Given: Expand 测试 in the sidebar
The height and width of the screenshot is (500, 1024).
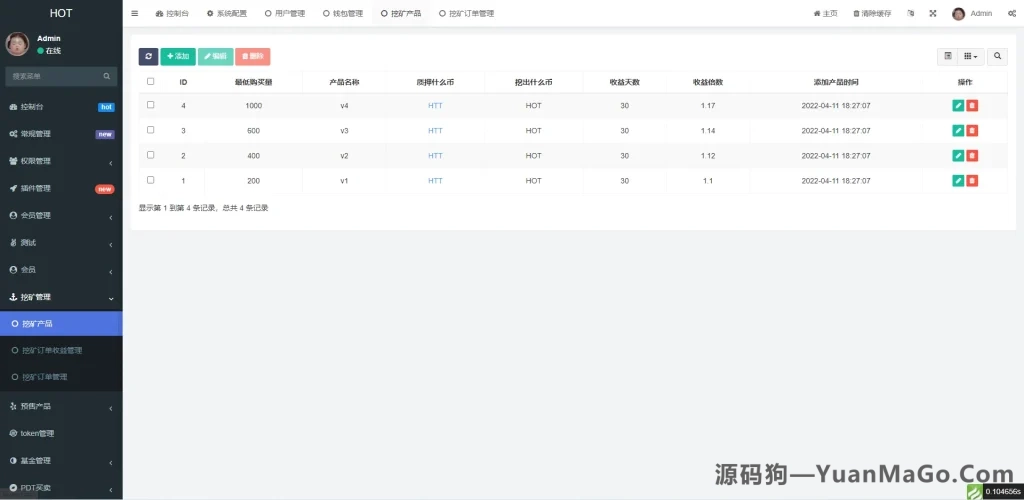Looking at the screenshot, I should click(x=61, y=243).
